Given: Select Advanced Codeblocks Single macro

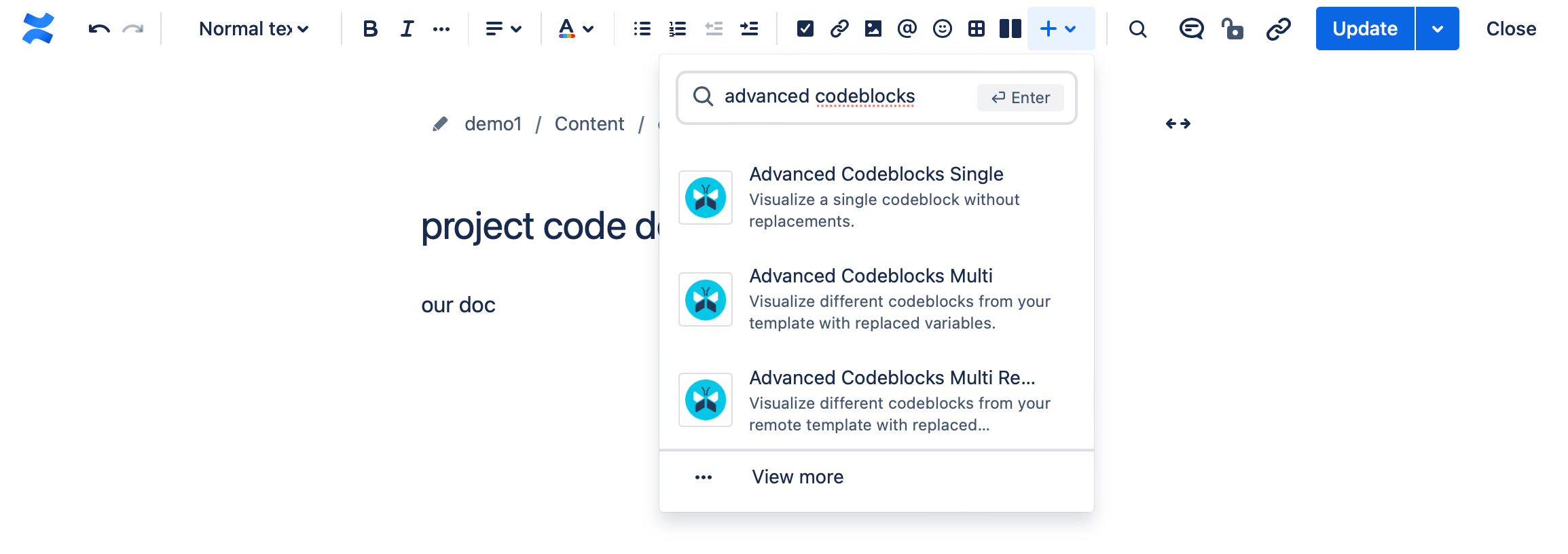Looking at the screenshot, I should click(877, 197).
